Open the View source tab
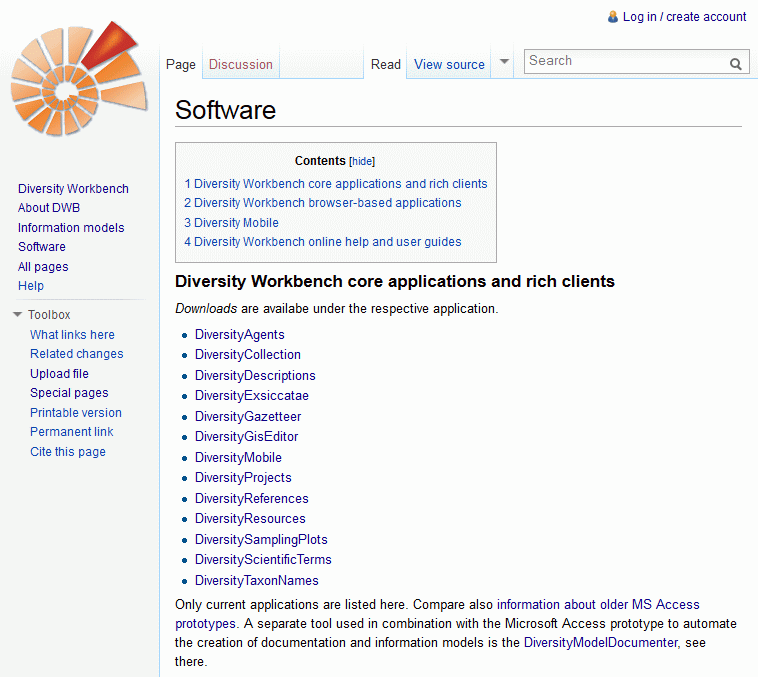Screen dimensions: 758x677 [x=449, y=64]
